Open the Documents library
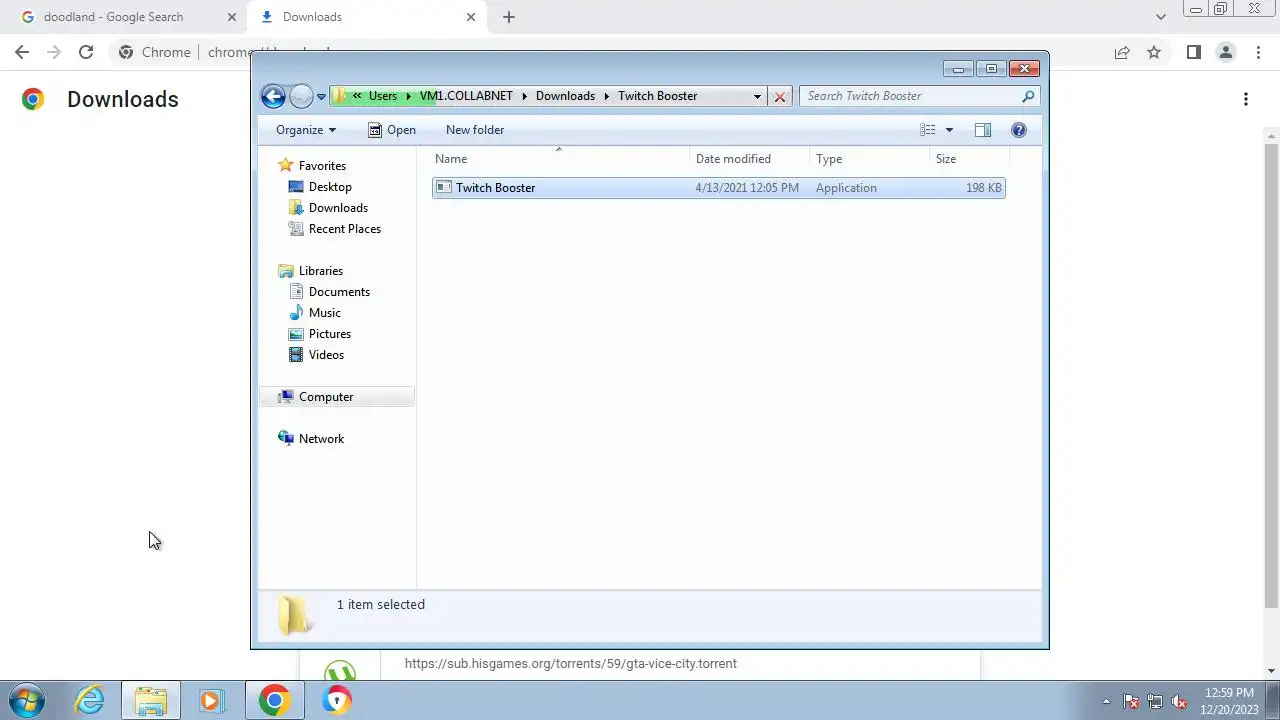The image size is (1280, 720). point(339,292)
